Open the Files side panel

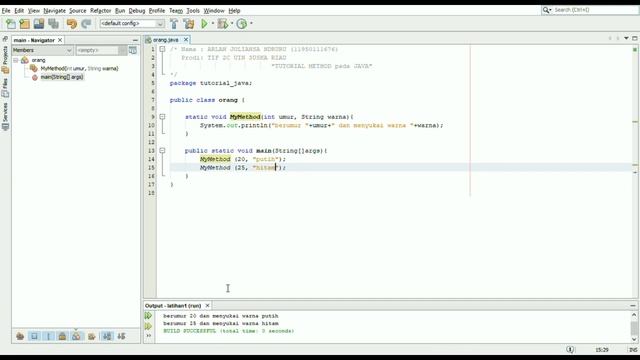(x=5, y=88)
